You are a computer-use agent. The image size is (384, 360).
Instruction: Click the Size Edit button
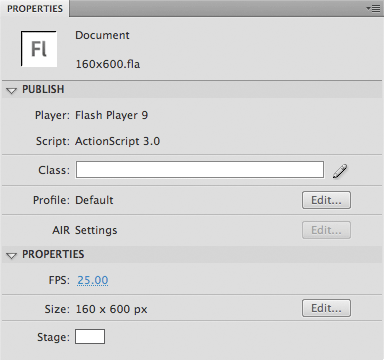[x=326, y=308]
